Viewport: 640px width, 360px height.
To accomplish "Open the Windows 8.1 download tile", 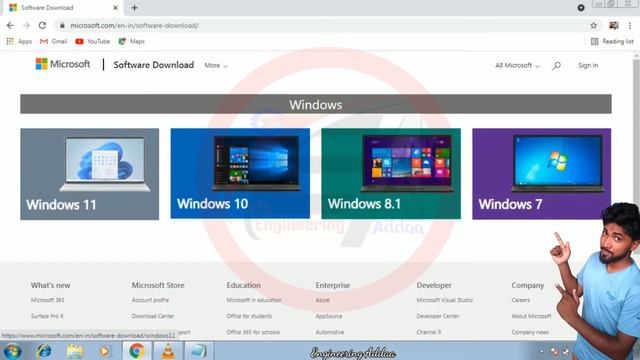I will (x=391, y=173).
